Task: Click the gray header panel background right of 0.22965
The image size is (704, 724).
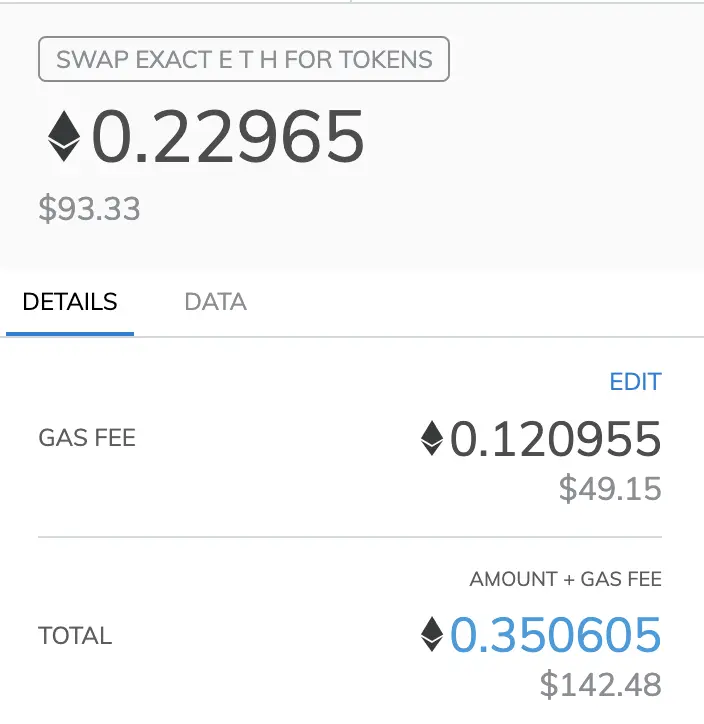Action: click(x=531, y=139)
